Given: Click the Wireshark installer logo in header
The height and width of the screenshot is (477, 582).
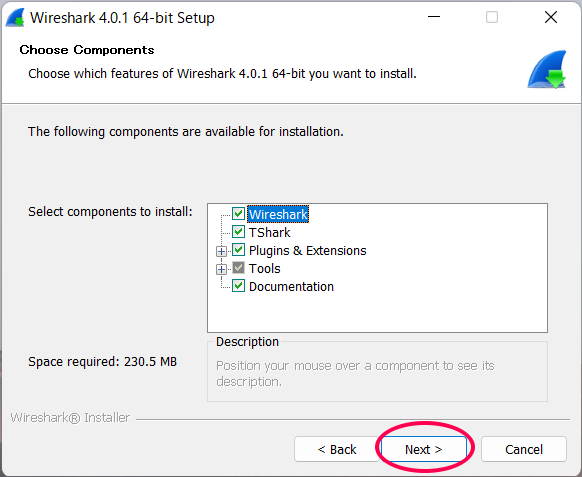Looking at the screenshot, I should 547,70.
